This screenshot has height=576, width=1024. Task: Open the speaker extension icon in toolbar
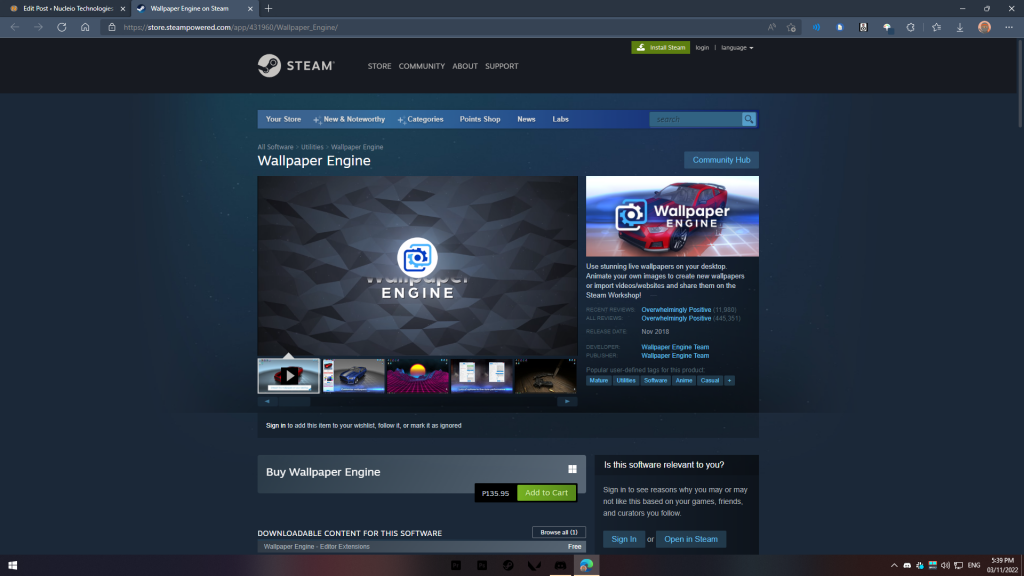863,27
